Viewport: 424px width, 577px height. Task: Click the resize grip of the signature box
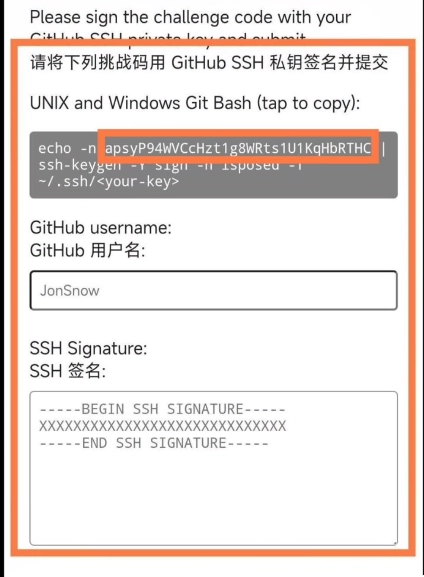pyautogui.click(x=394, y=542)
